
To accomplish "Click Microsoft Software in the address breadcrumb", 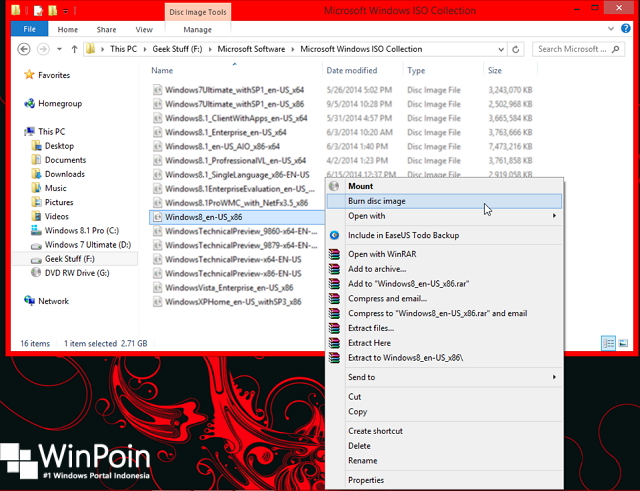I will (x=251, y=49).
